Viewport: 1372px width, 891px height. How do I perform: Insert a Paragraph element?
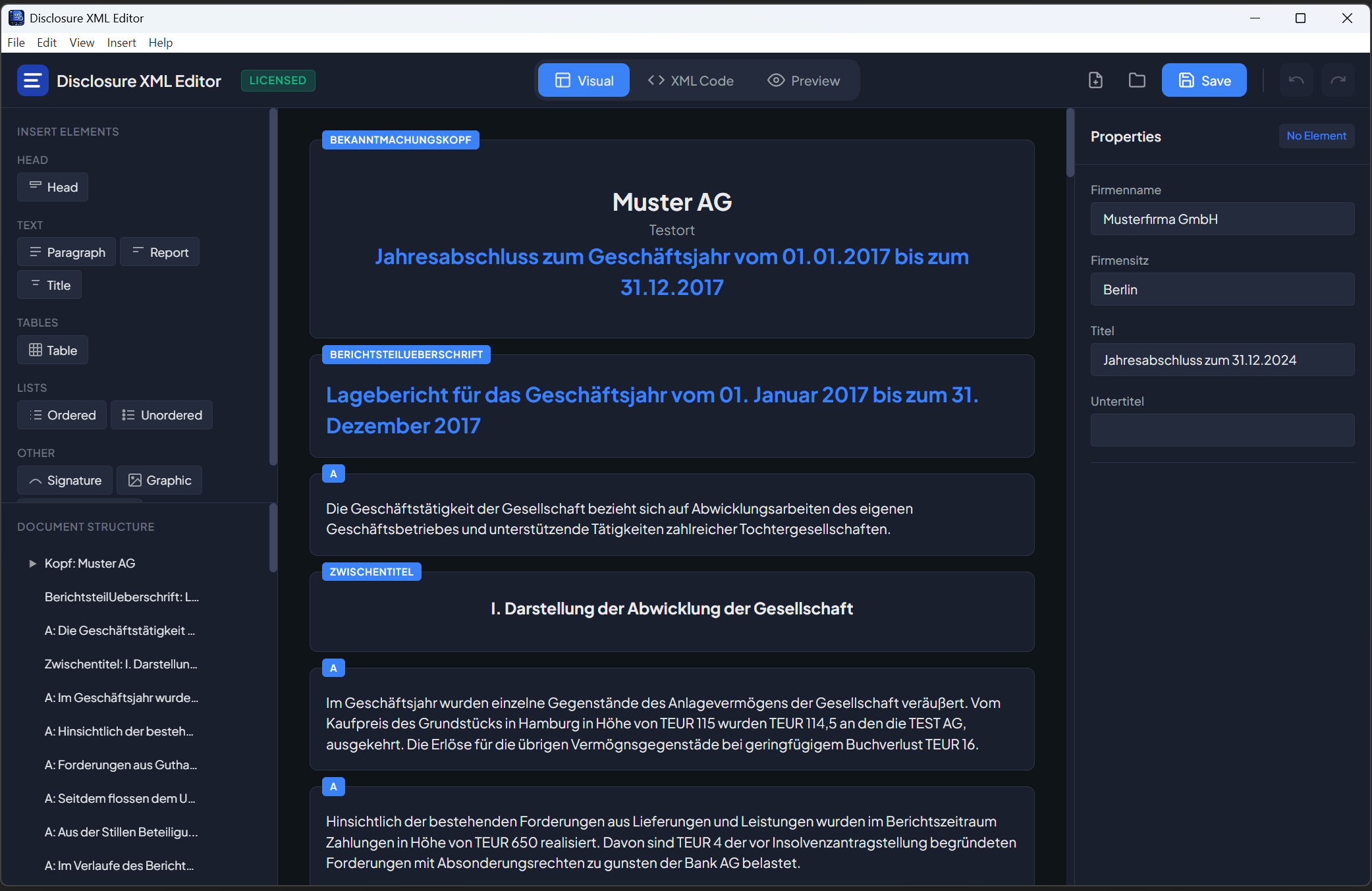click(67, 252)
